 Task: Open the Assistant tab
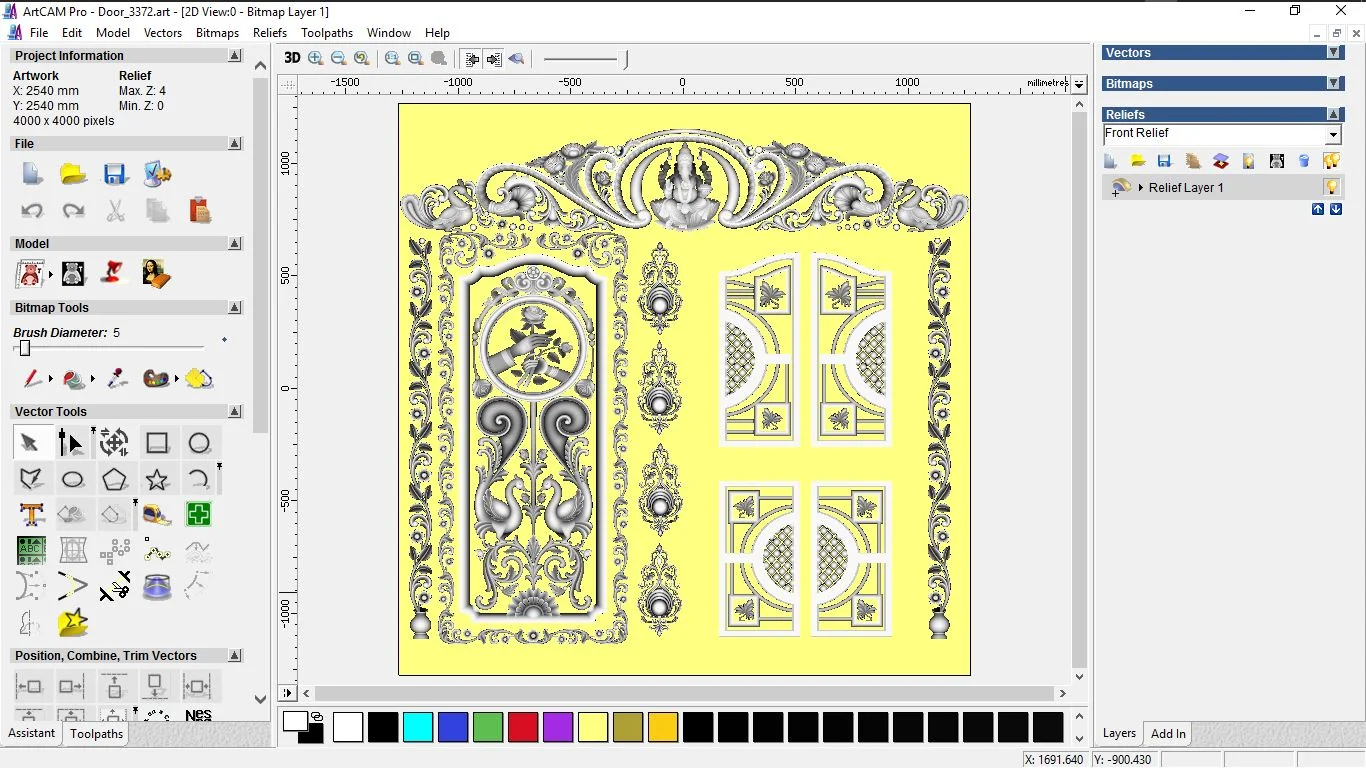click(32, 733)
